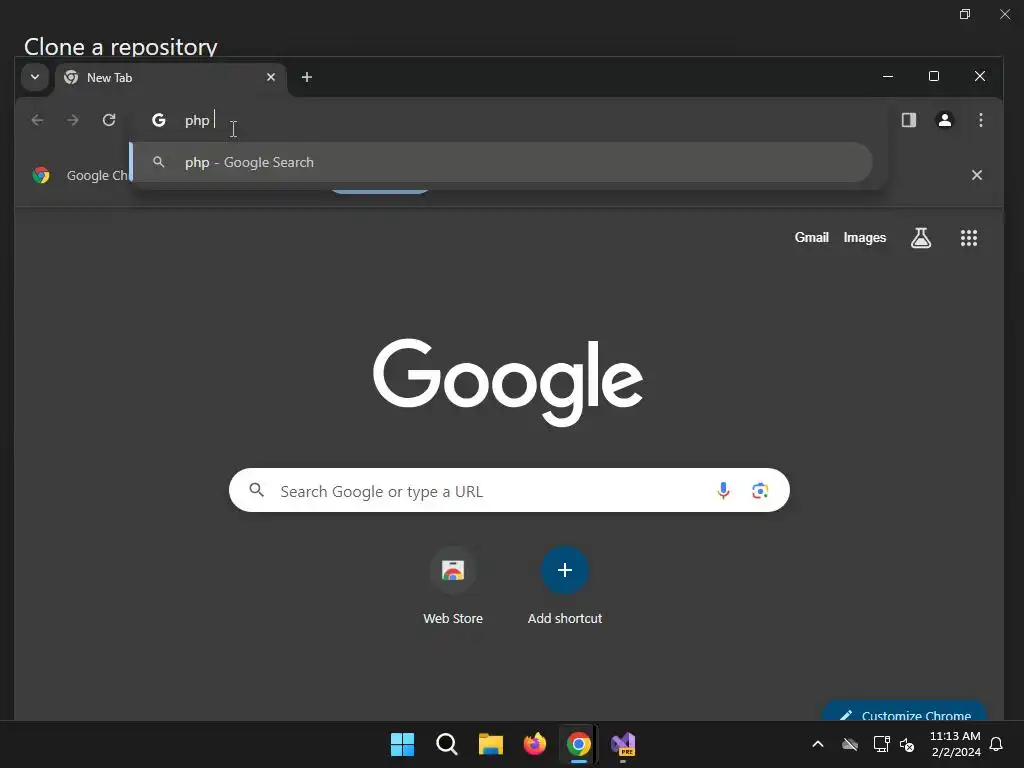
Task: Minimize the Chrome window
Action: pos(888,76)
